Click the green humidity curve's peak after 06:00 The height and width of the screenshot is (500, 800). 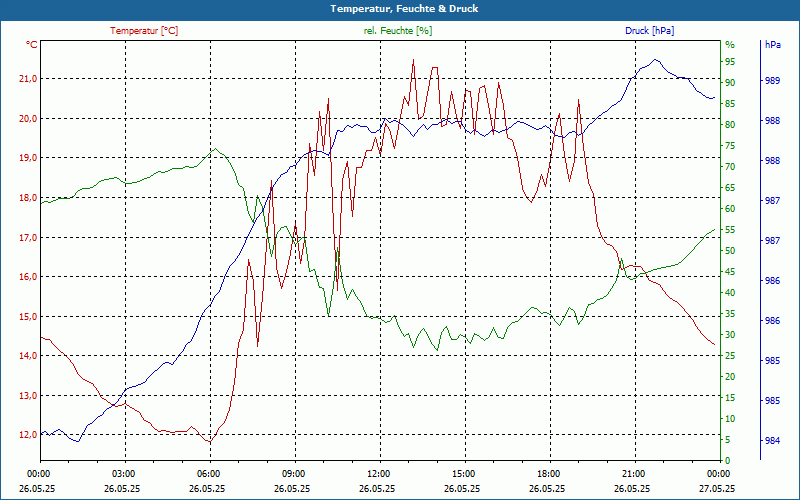click(x=215, y=148)
